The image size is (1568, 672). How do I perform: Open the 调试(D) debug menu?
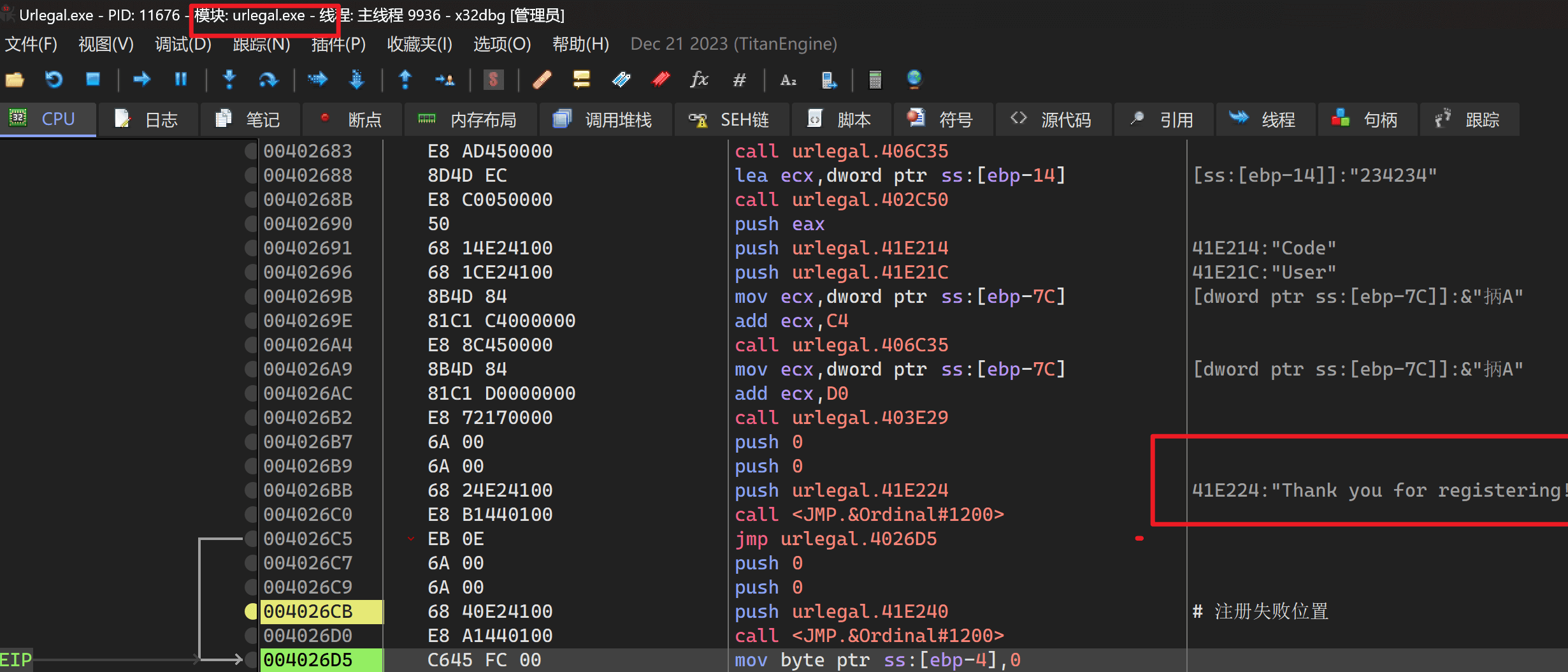(x=183, y=44)
